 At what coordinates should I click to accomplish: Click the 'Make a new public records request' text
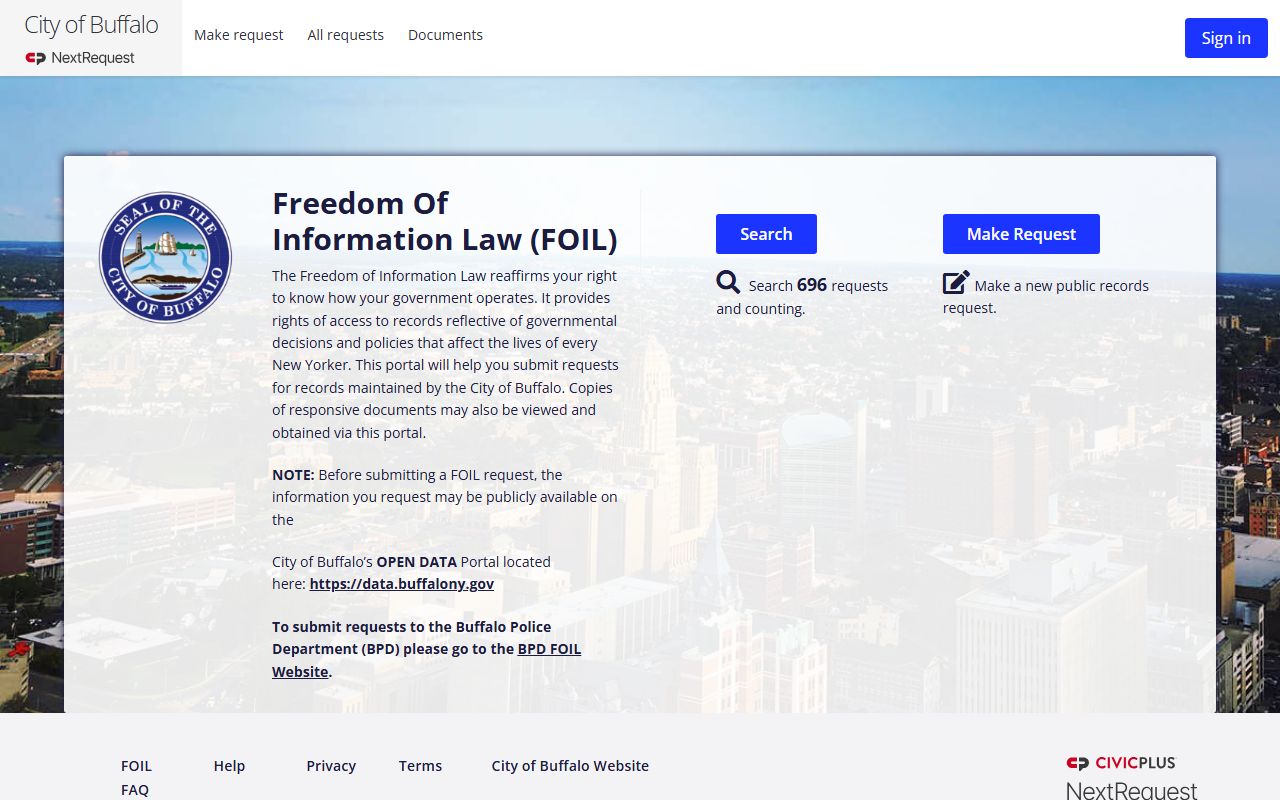(1046, 296)
